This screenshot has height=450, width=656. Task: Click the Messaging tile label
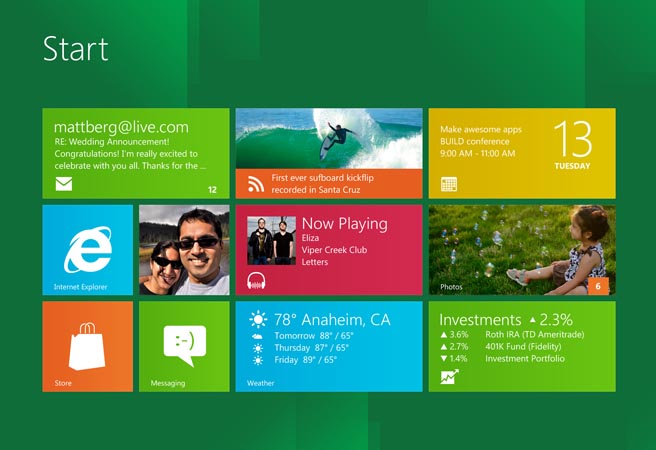pos(168,384)
